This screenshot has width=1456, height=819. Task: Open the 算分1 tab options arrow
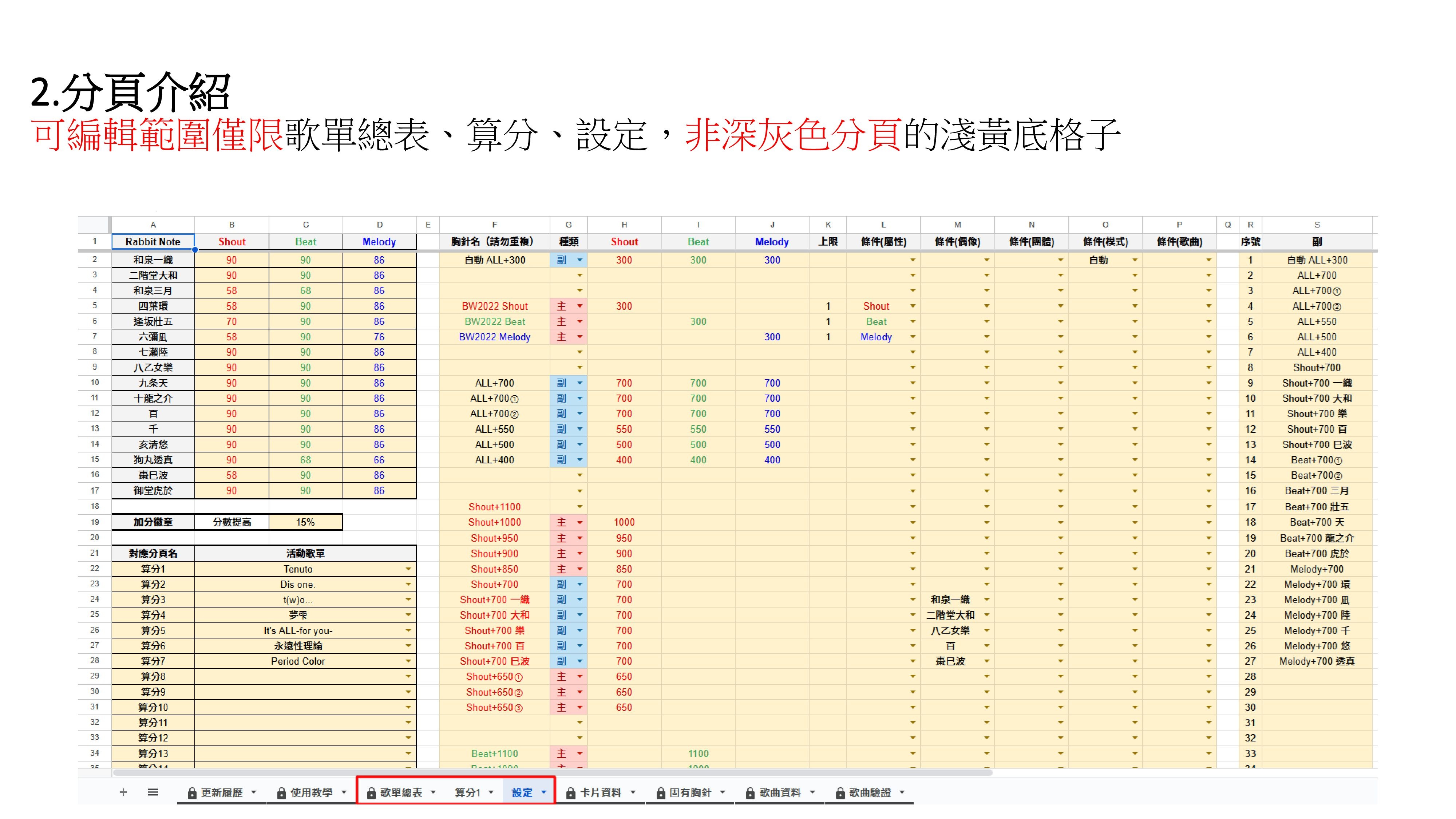tap(491, 792)
